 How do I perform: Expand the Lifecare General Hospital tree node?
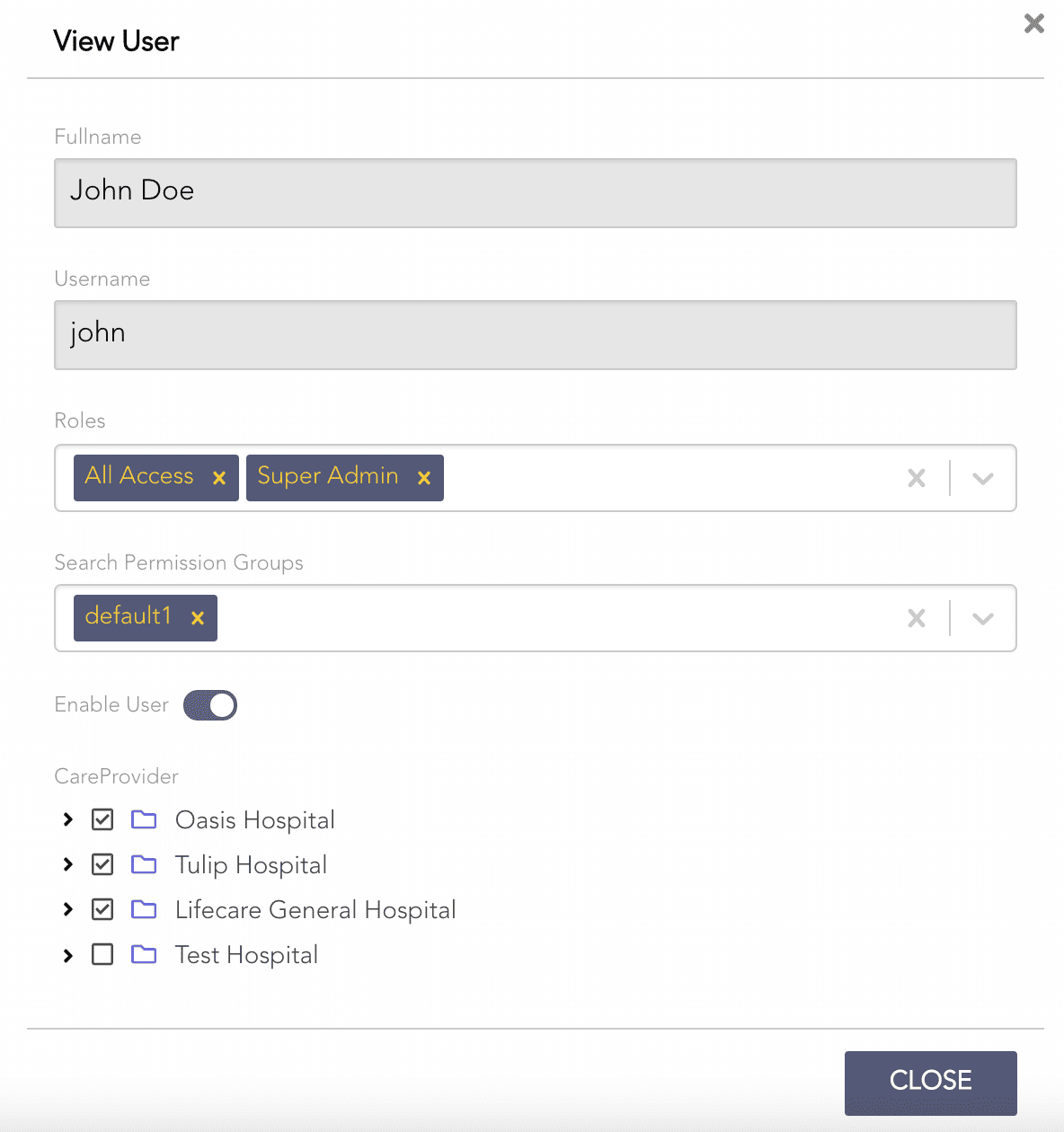(67, 909)
